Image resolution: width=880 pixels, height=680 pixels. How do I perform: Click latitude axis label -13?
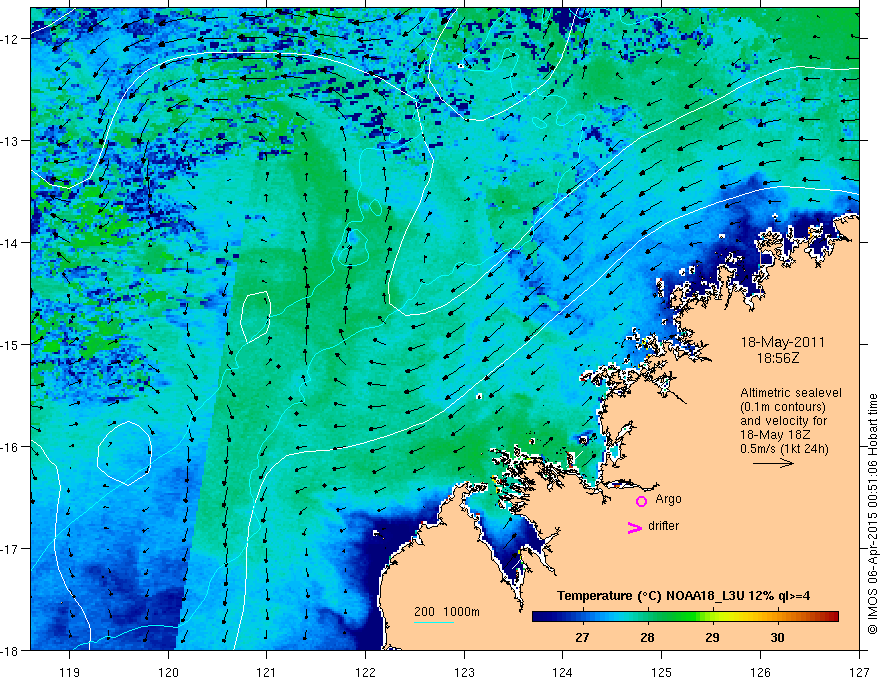(x=11, y=141)
